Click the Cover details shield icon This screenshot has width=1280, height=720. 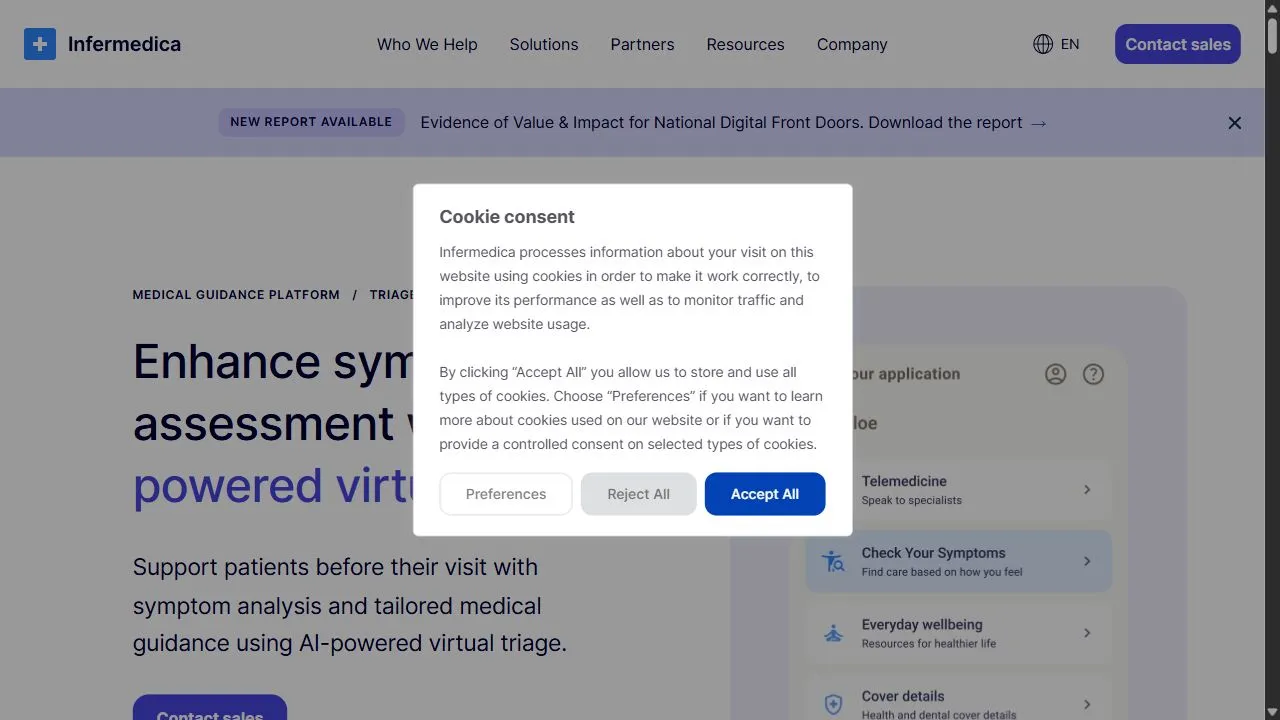[x=834, y=704]
